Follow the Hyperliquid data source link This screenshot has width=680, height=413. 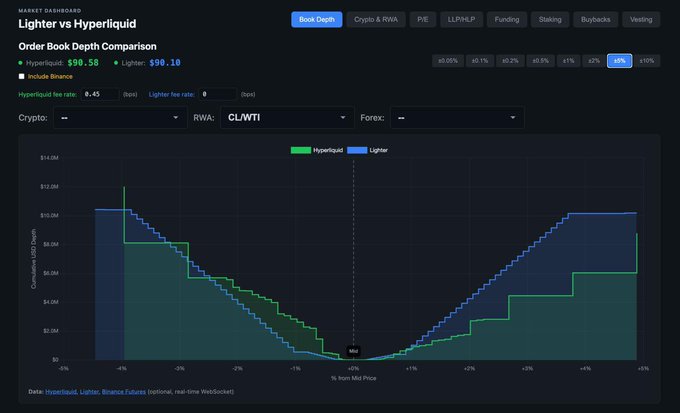60,391
